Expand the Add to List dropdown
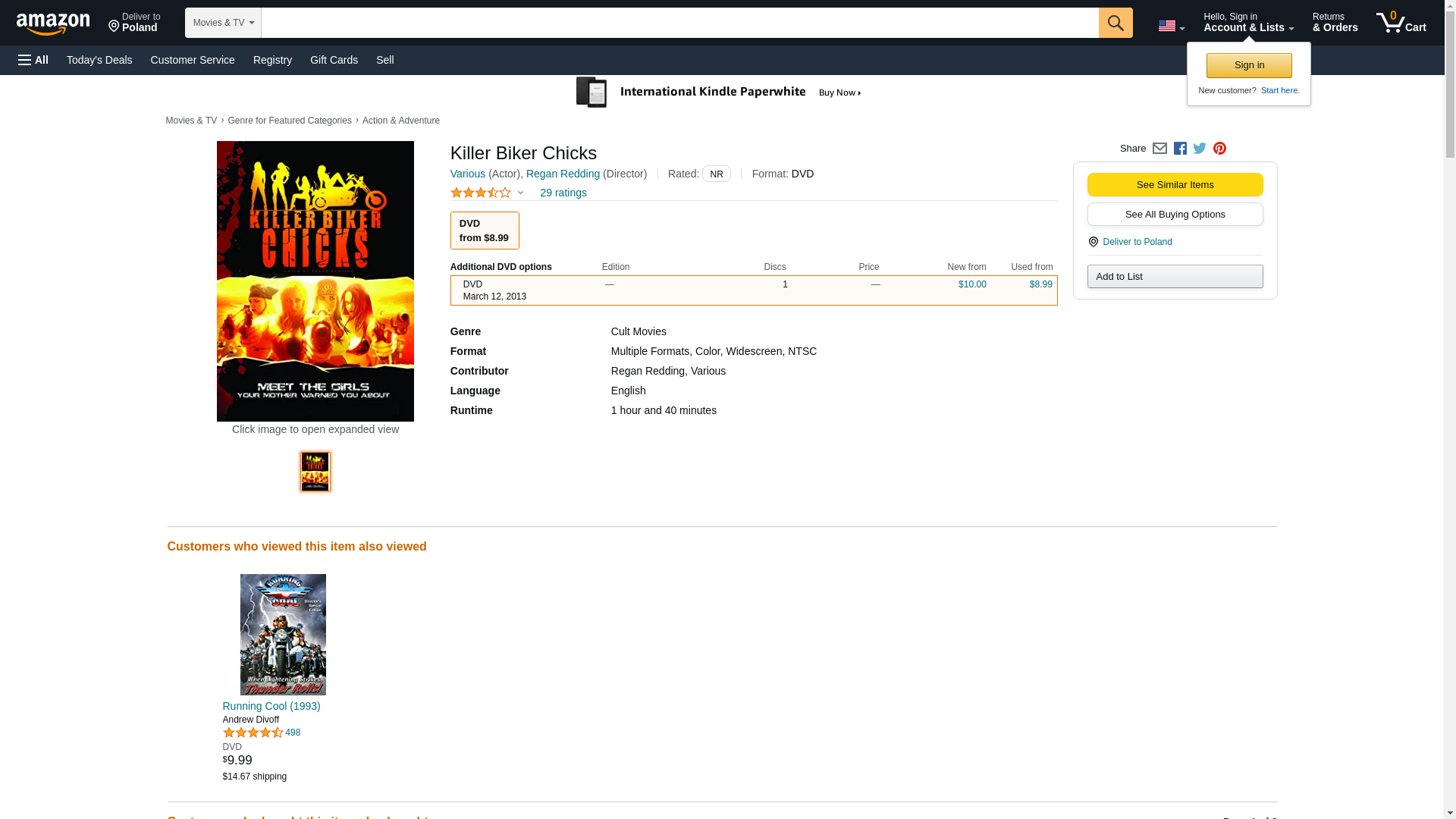The image size is (1456, 819). coord(1174,277)
